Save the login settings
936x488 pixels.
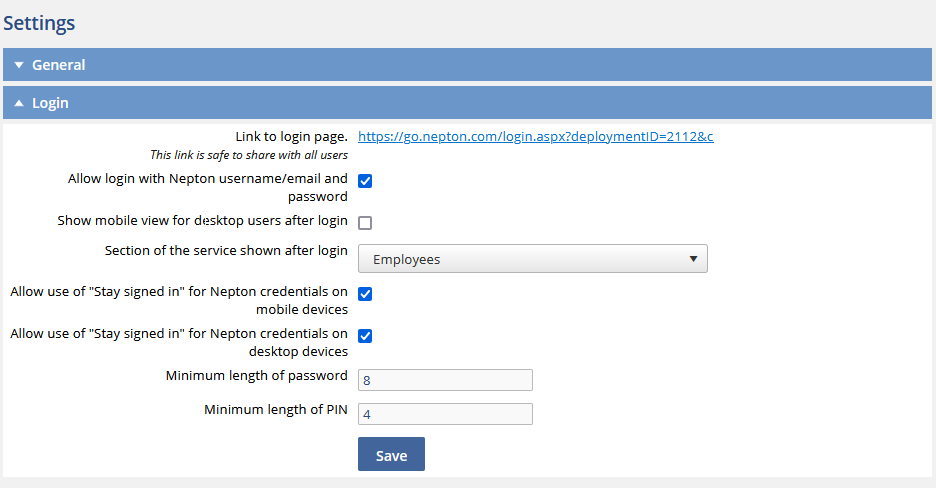[392, 454]
